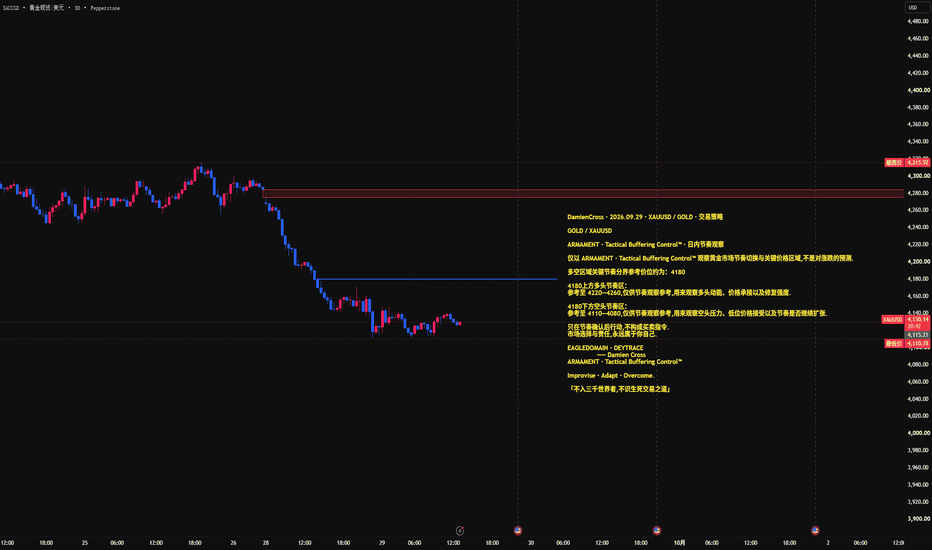
Task: Click the 10月 label on the time axis
Action: point(679,543)
